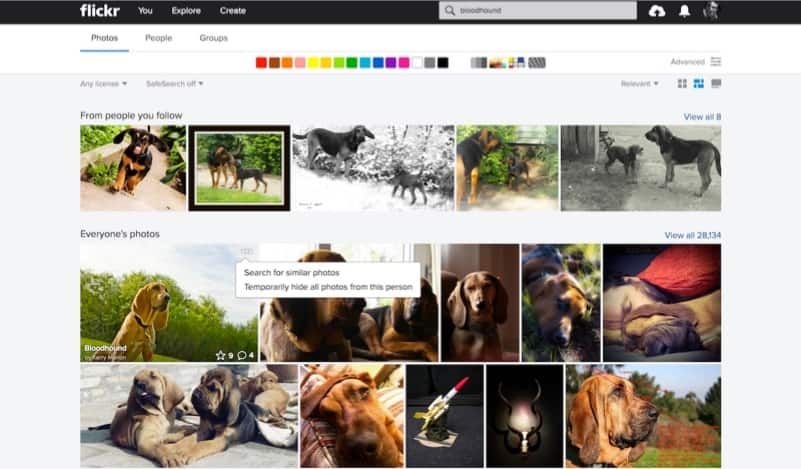801x469 pixels.
Task: Click the View all 28,134 link
Action: [692, 235]
